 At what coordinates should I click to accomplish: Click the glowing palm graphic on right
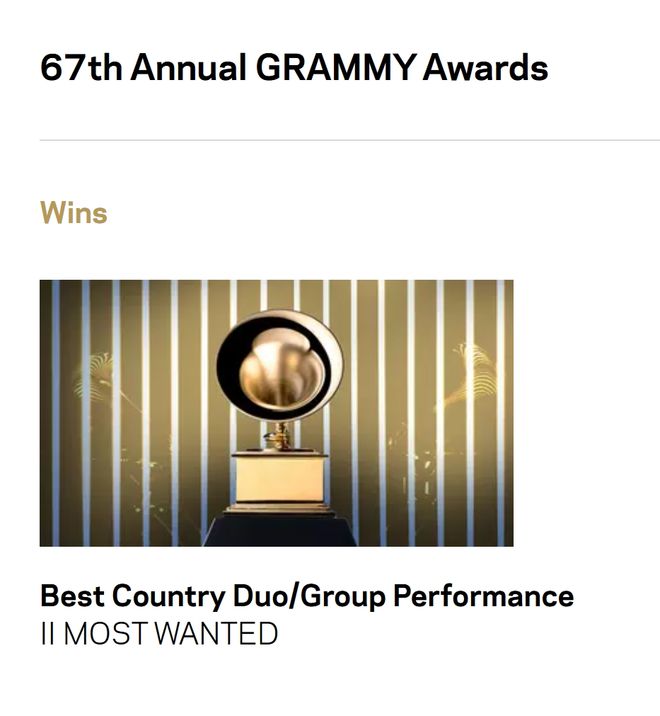(x=474, y=371)
